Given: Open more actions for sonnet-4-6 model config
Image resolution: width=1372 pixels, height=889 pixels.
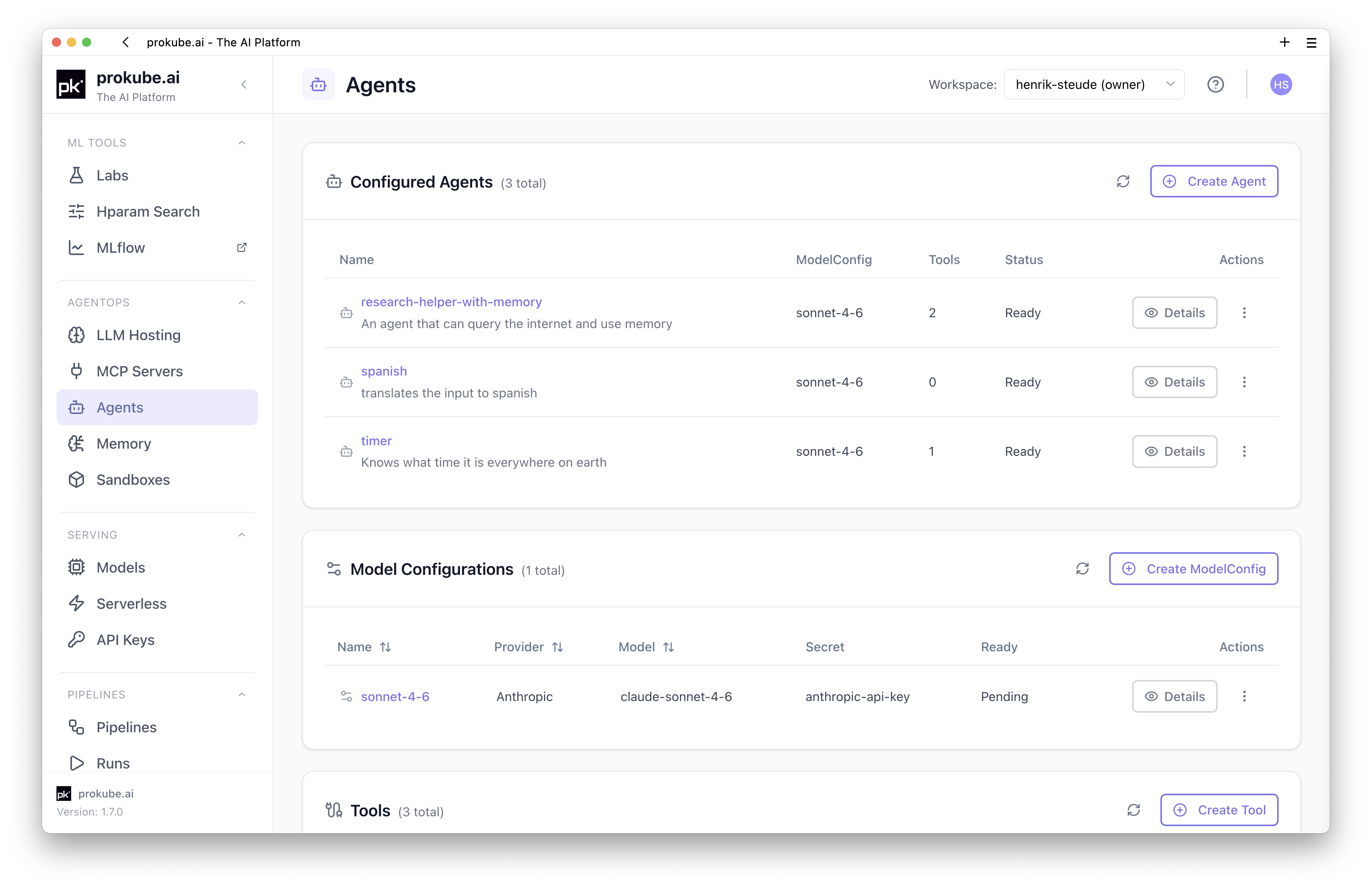Looking at the screenshot, I should click(1244, 696).
